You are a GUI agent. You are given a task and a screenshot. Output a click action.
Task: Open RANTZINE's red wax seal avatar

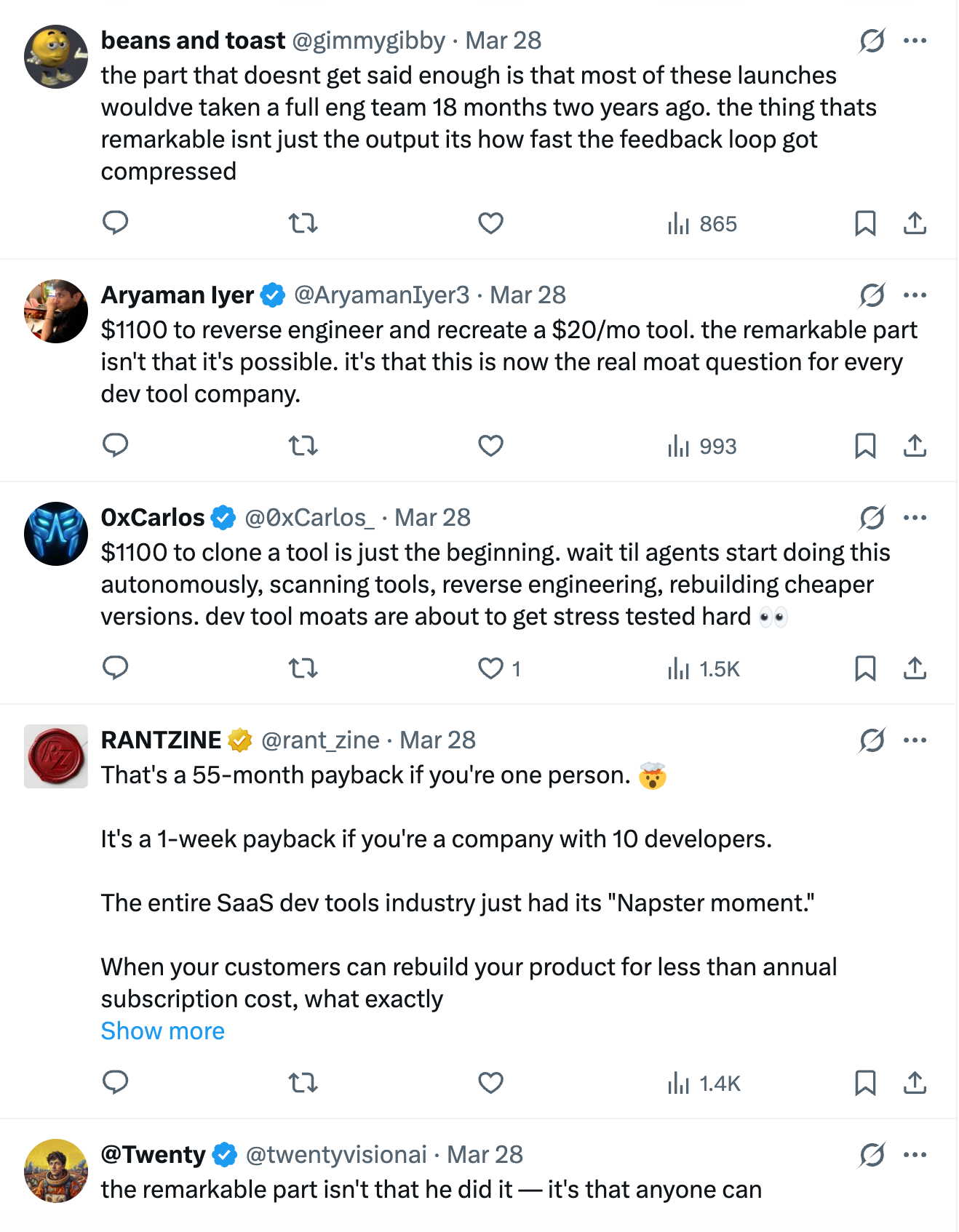(56, 756)
